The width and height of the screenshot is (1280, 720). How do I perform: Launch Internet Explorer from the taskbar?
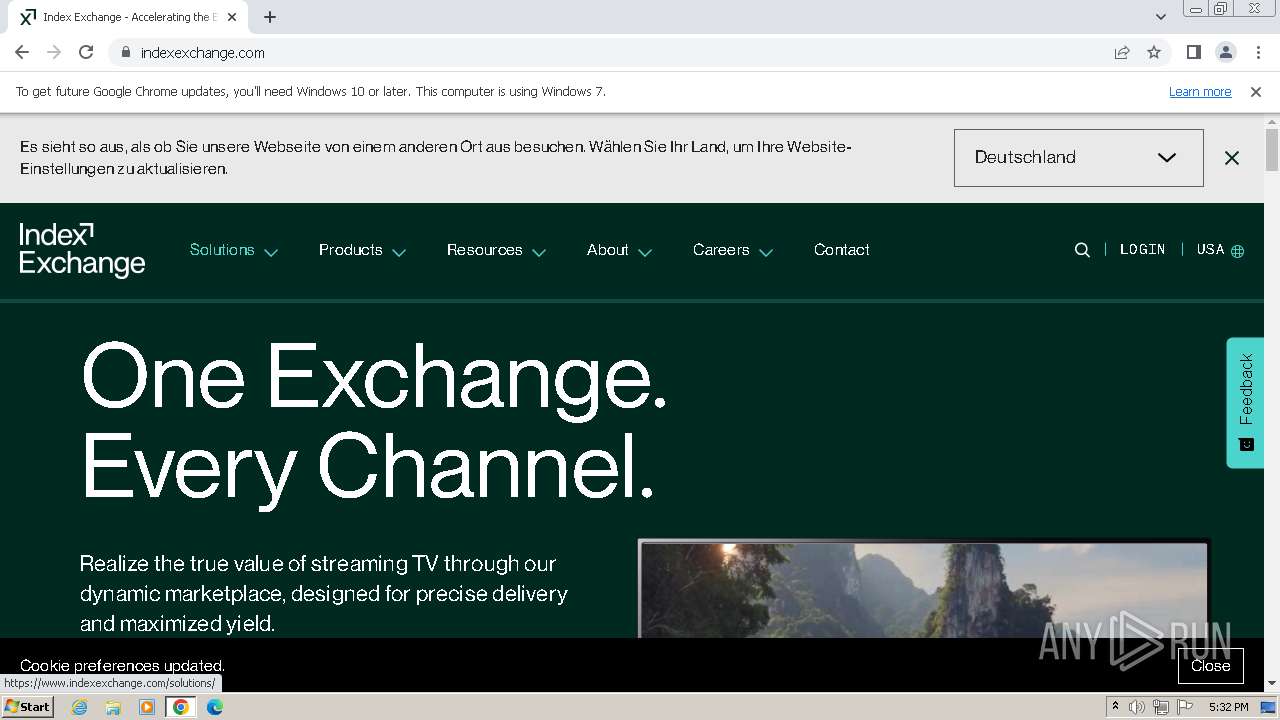(x=79, y=707)
